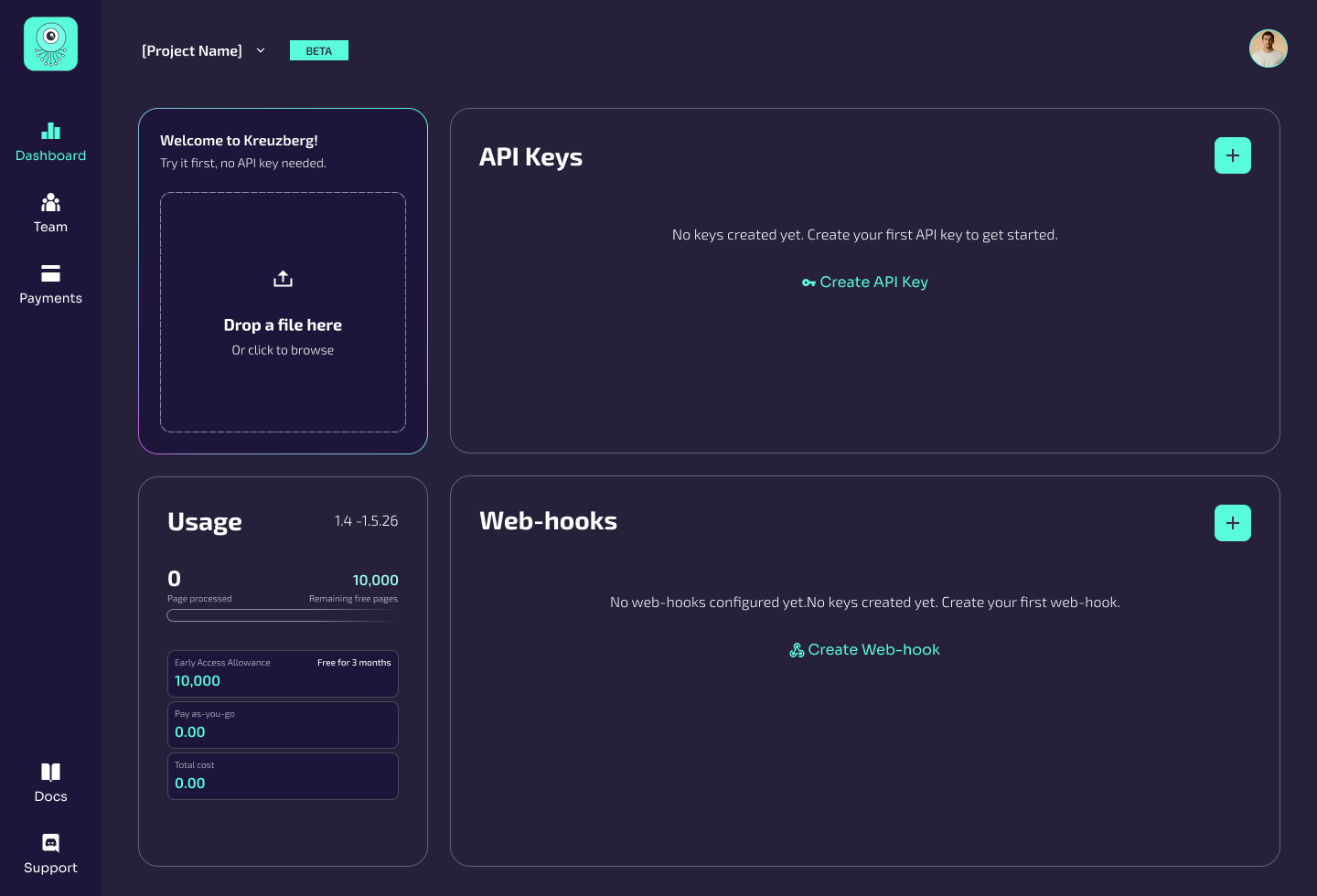This screenshot has width=1317, height=896.
Task: Click the BETA badge
Action: click(x=319, y=50)
